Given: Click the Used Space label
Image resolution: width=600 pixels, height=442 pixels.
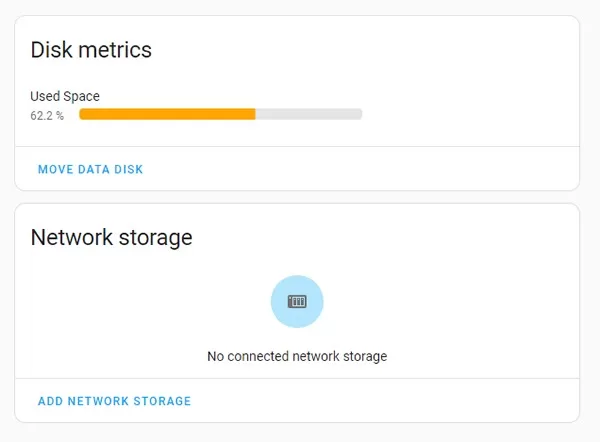Looking at the screenshot, I should tap(65, 96).
